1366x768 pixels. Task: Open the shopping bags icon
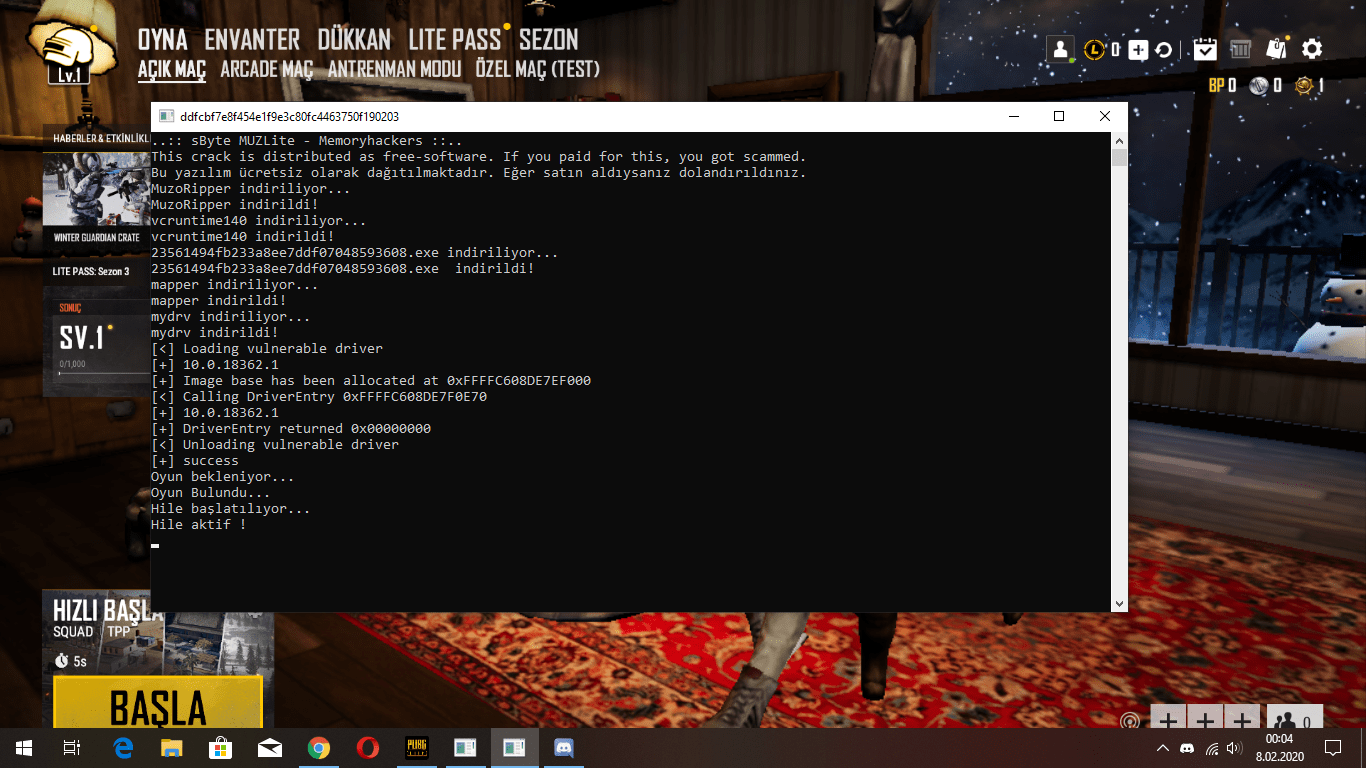[x=1276, y=48]
